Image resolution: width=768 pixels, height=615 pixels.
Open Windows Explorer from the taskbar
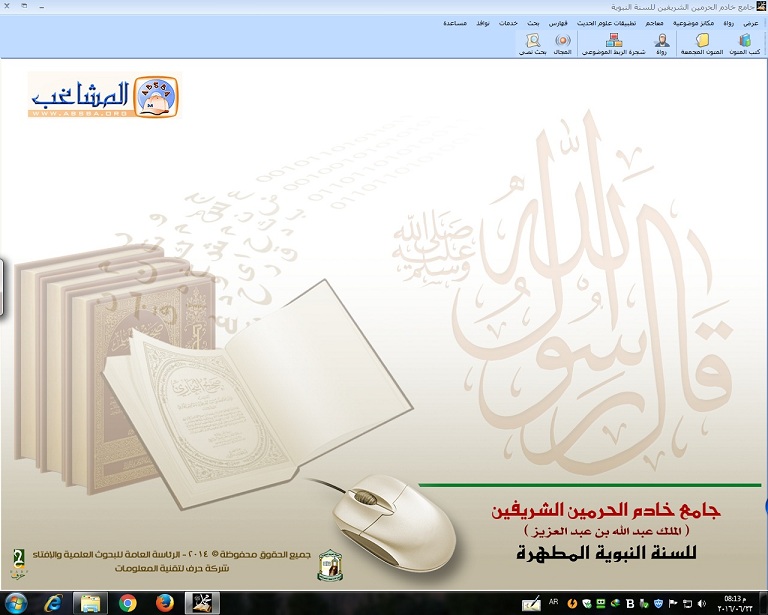pos(90,603)
